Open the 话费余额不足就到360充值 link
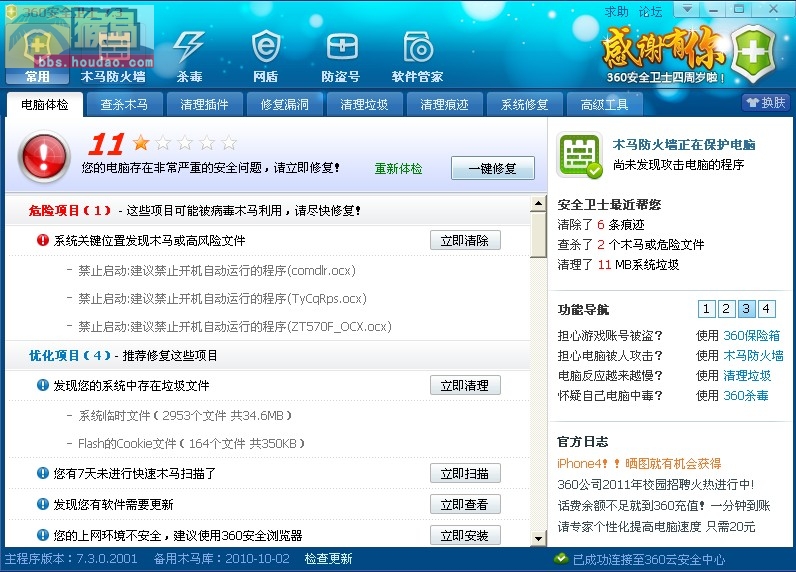This screenshot has width=796, height=572. [x=664, y=506]
